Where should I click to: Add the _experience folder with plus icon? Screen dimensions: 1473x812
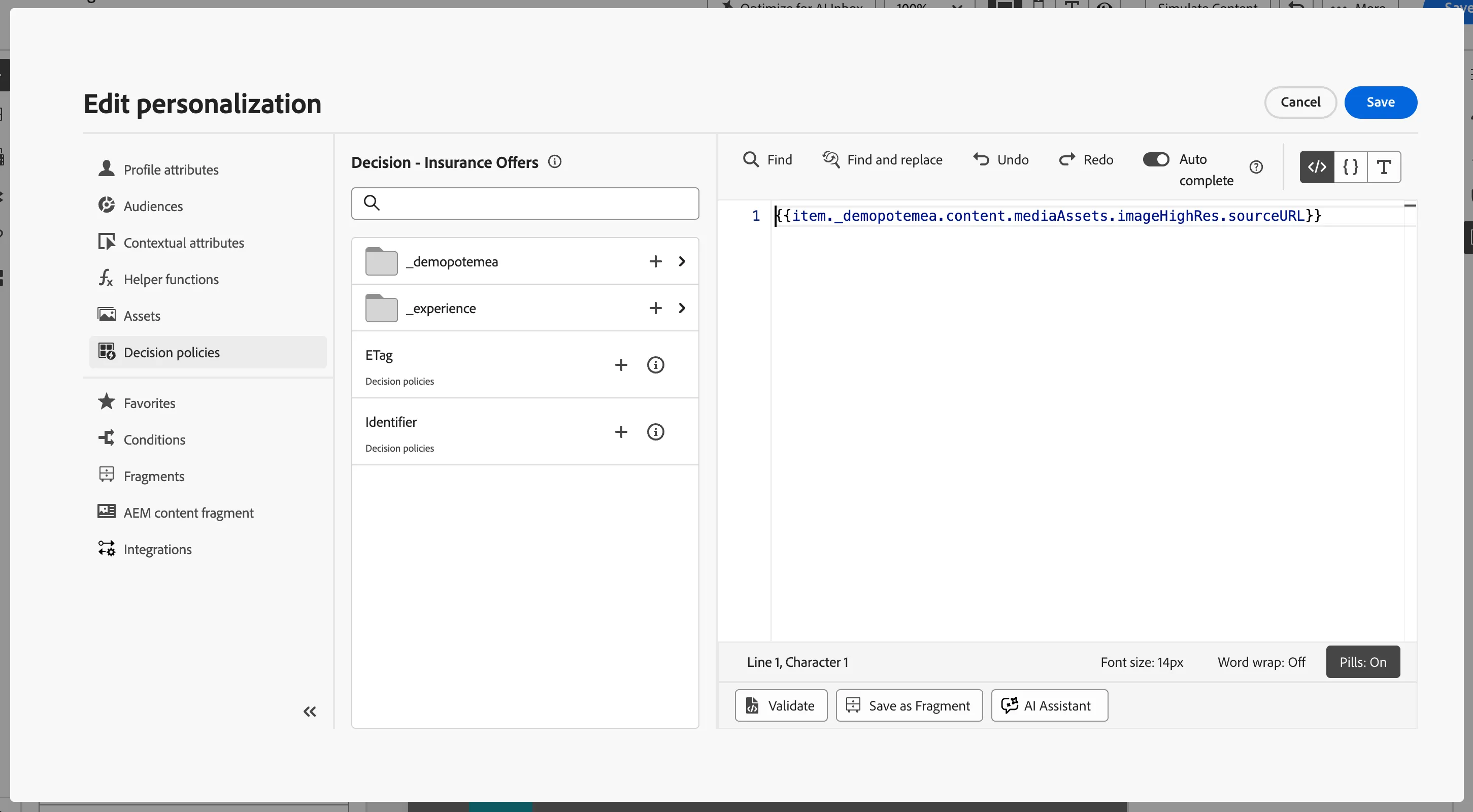(x=655, y=308)
